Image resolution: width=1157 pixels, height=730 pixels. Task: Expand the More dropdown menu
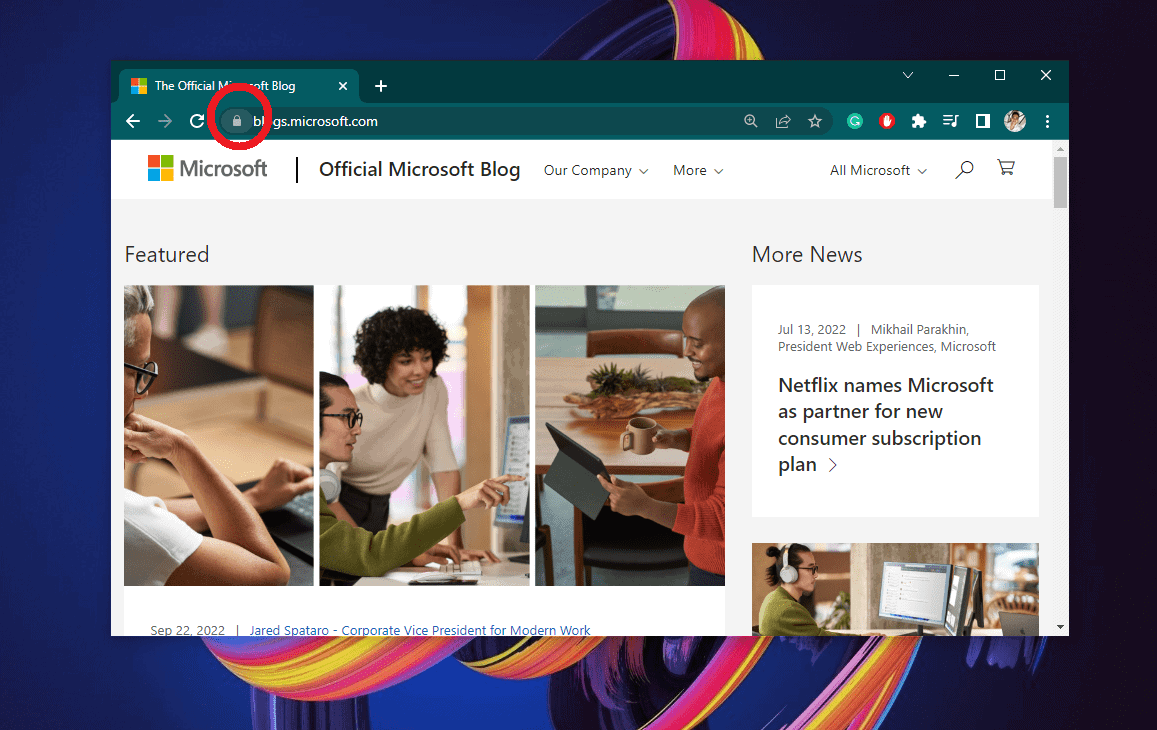click(697, 171)
